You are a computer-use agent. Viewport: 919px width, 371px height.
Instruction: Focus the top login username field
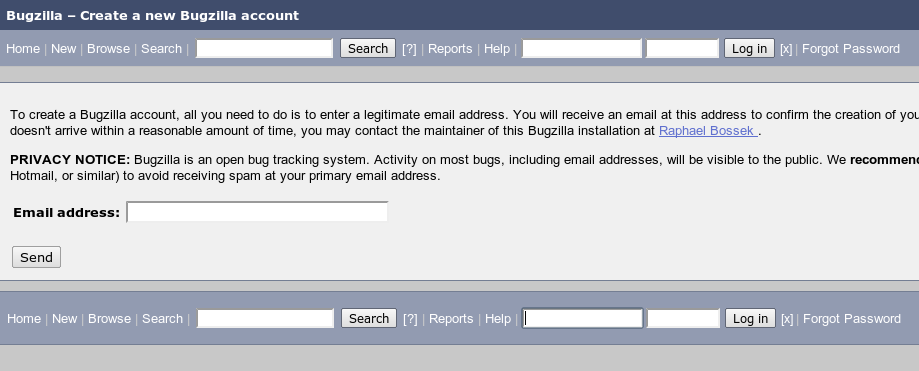click(x=581, y=48)
